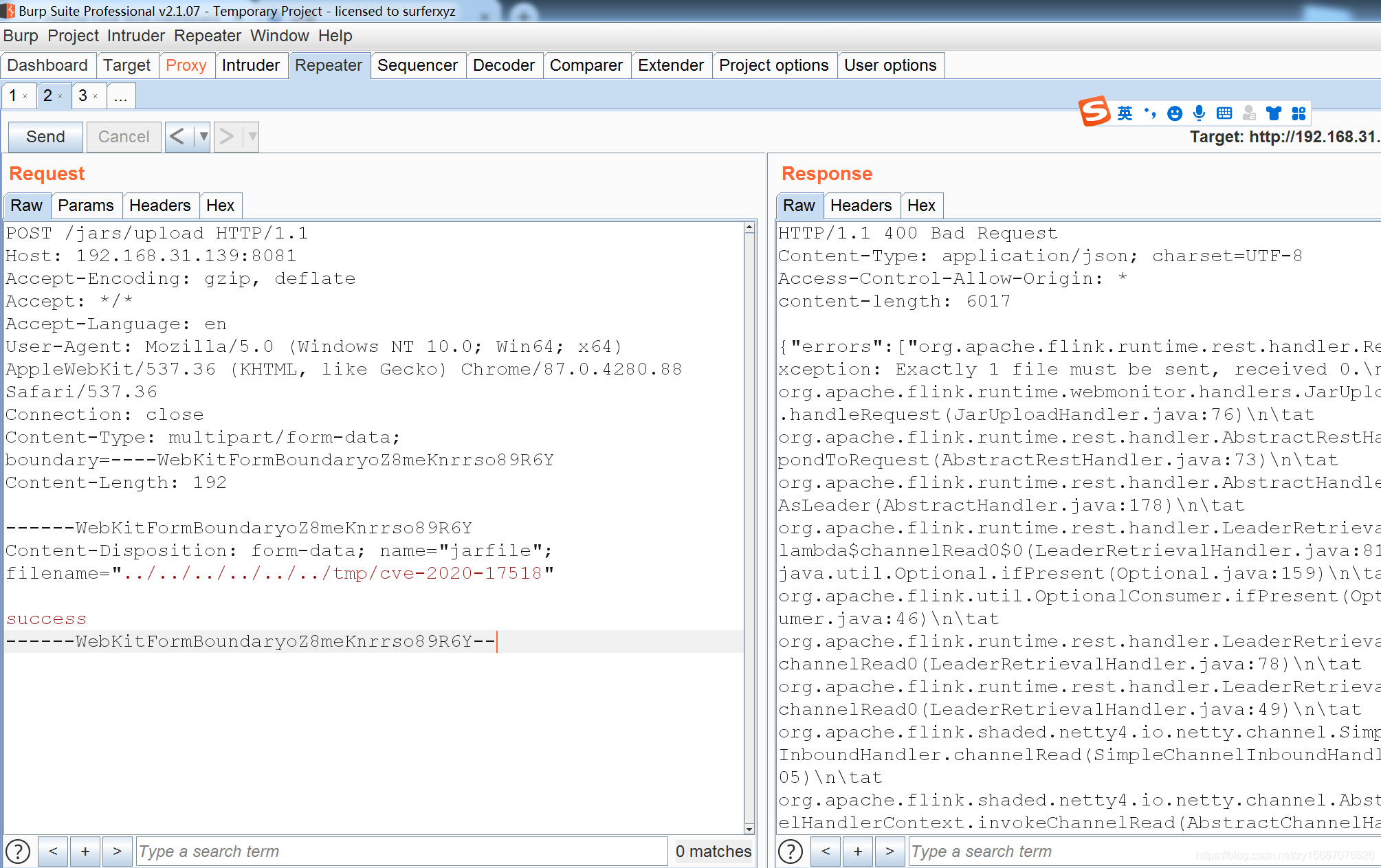Viewport: 1381px width, 868px height.
Task: Switch to the Target tab
Action: pyautogui.click(x=127, y=65)
